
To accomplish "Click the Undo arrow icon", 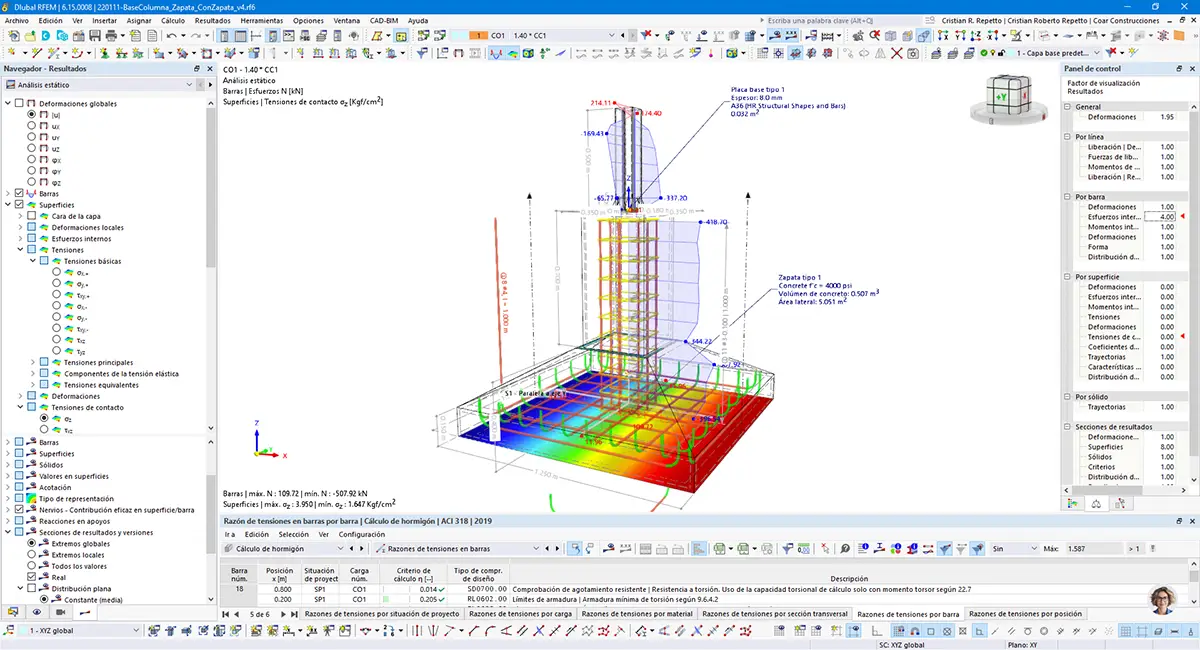I will tap(172, 36).
